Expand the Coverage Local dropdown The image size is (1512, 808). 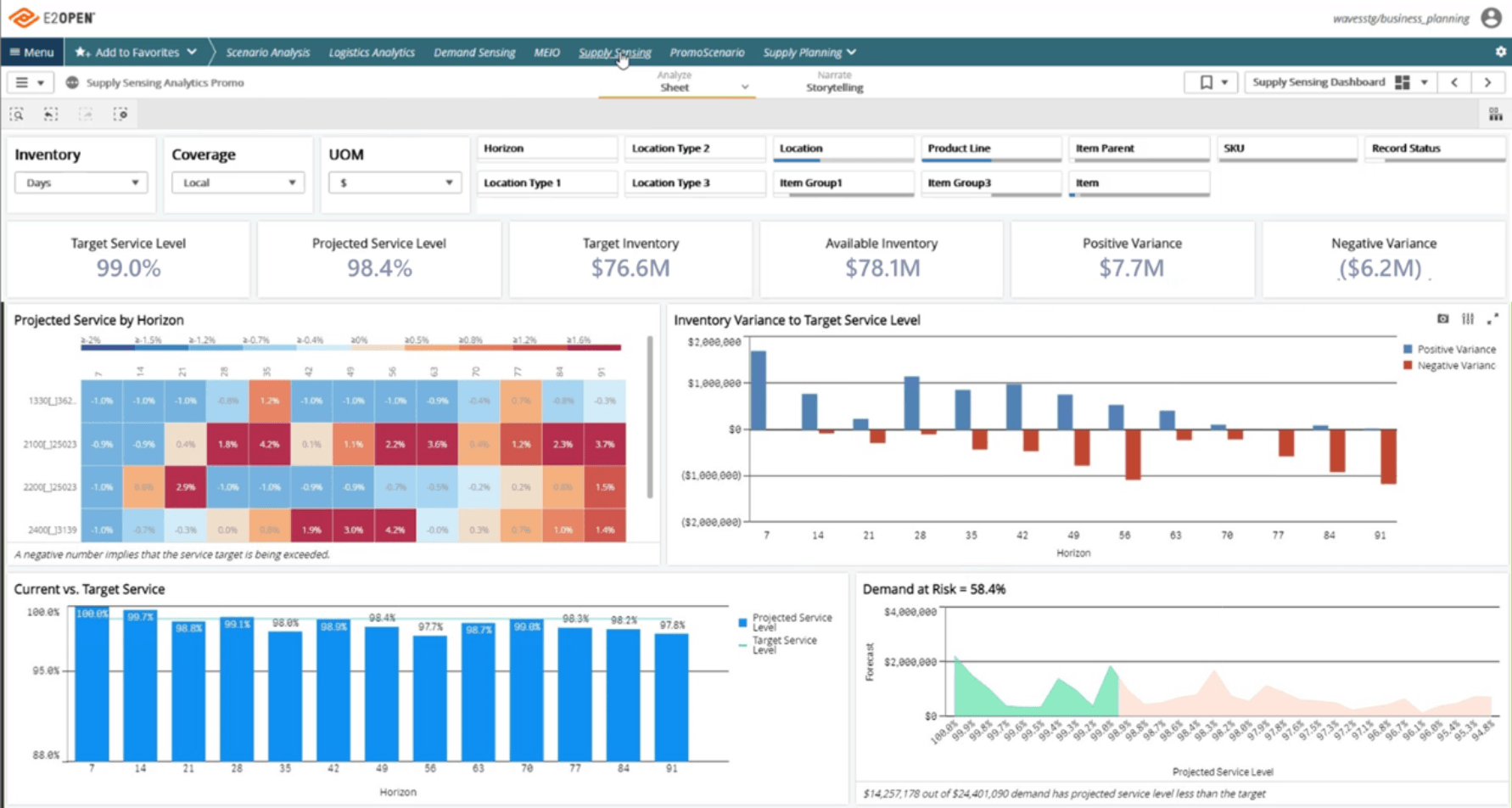tap(238, 182)
